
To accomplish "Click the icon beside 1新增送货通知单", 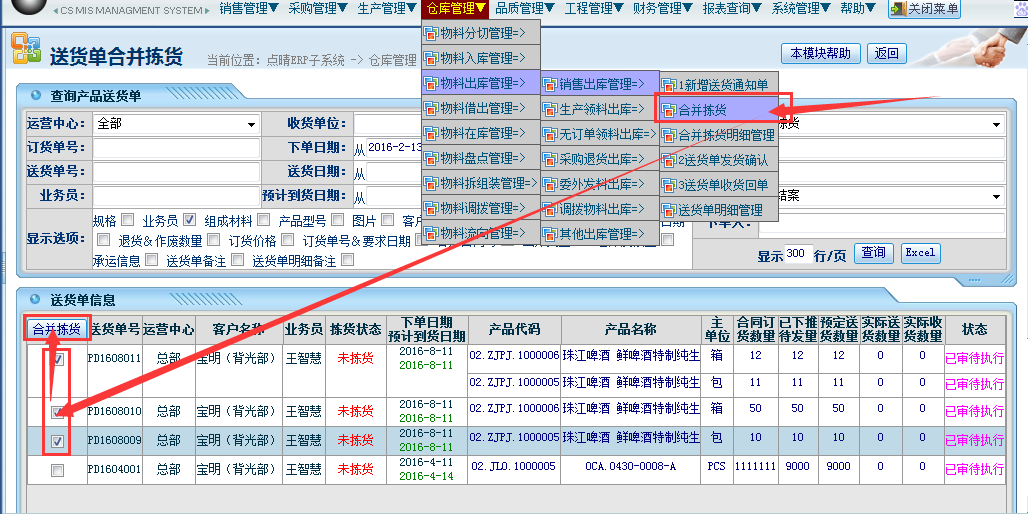I will click(x=669, y=85).
